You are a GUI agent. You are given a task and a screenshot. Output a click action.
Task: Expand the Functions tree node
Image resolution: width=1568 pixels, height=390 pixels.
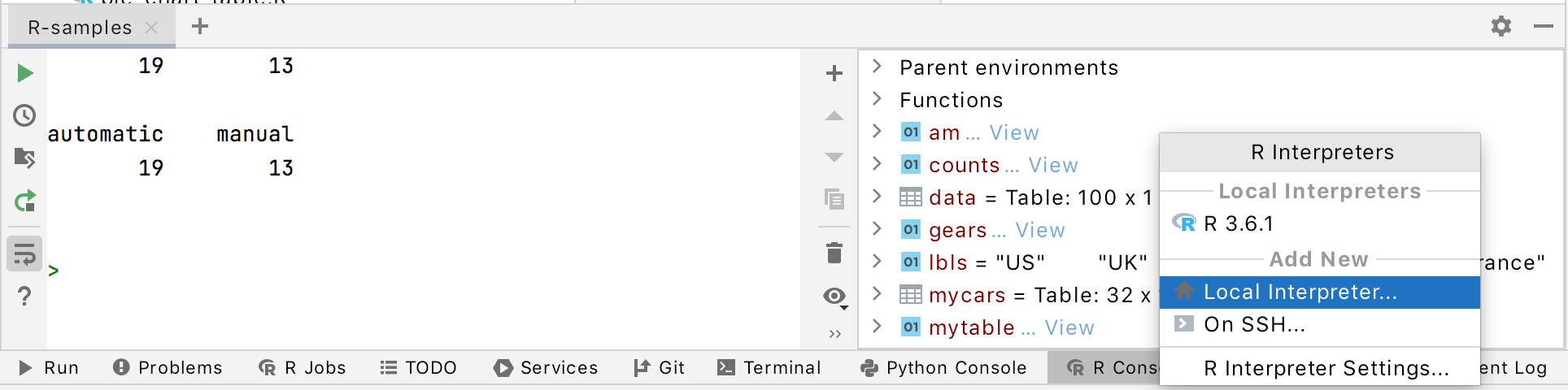click(x=877, y=99)
